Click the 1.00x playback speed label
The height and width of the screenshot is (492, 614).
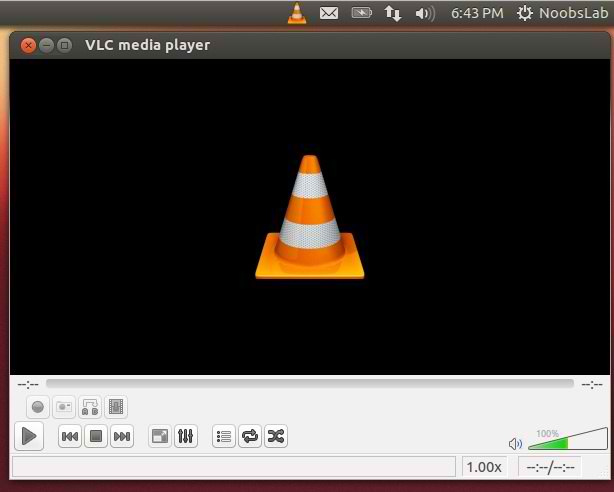484,467
